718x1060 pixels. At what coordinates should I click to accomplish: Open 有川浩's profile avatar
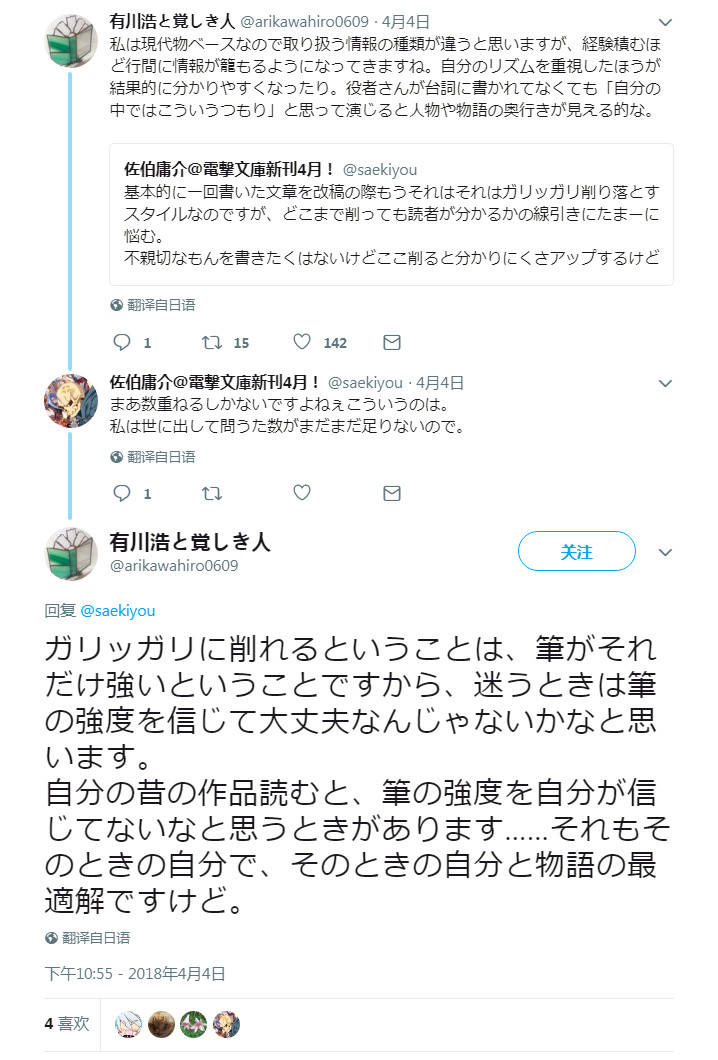tap(70, 40)
